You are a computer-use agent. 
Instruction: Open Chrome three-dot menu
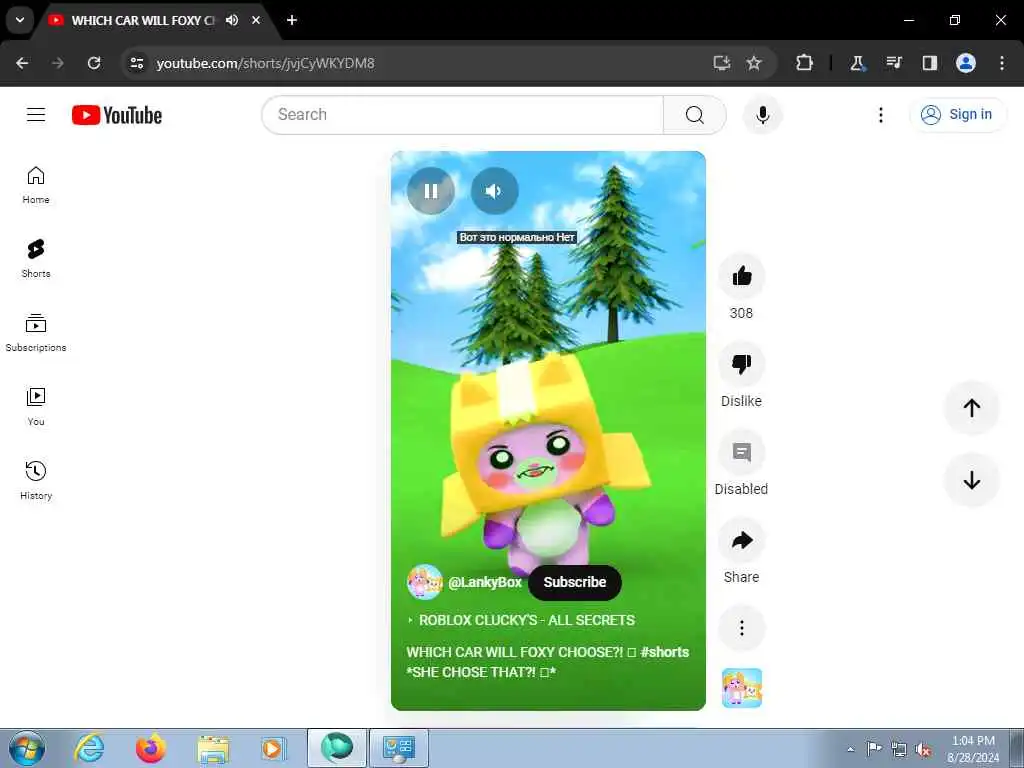click(x=1002, y=63)
